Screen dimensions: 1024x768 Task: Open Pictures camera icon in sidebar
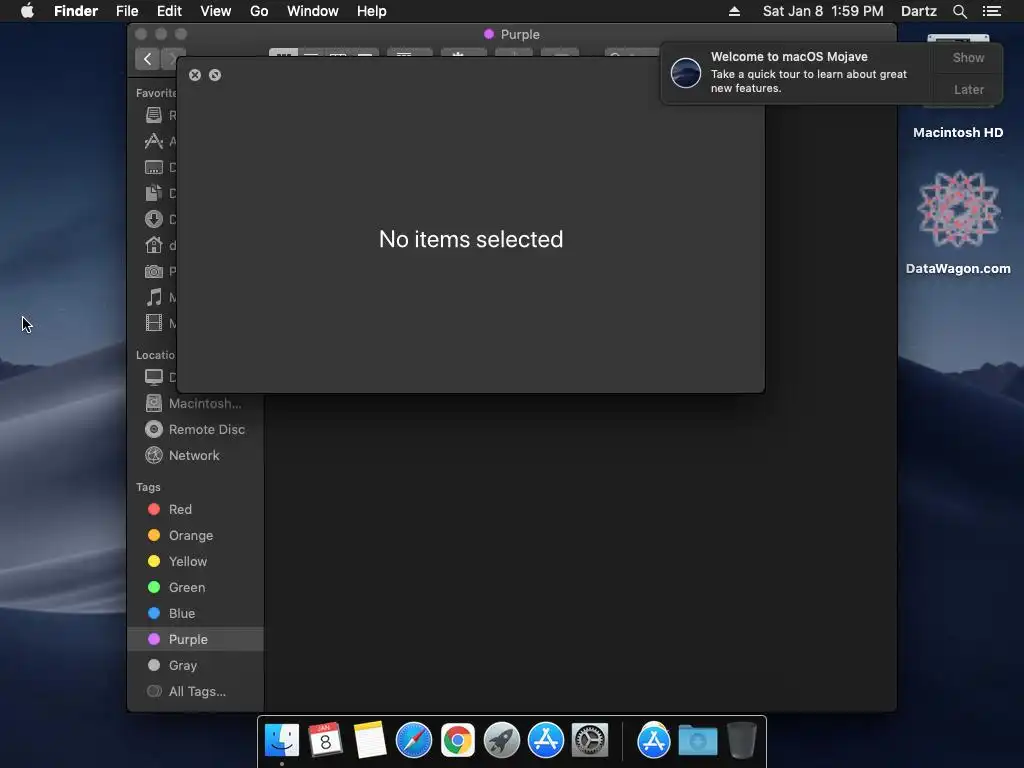[x=153, y=271]
